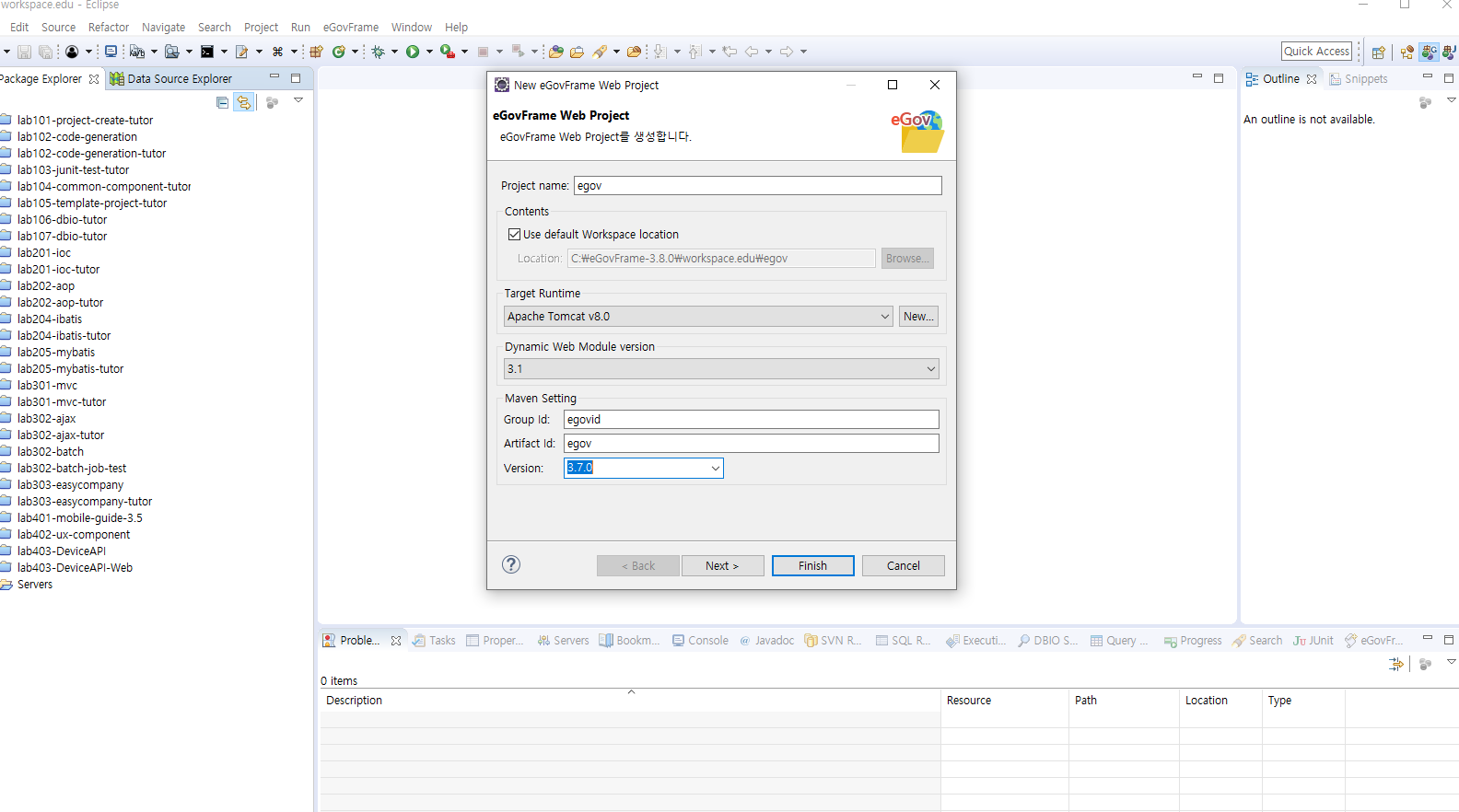The width and height of the screenshot is (1459, 812).
Task: Open the Package Explorer view menu triangle
Action: tap(298, 100)
